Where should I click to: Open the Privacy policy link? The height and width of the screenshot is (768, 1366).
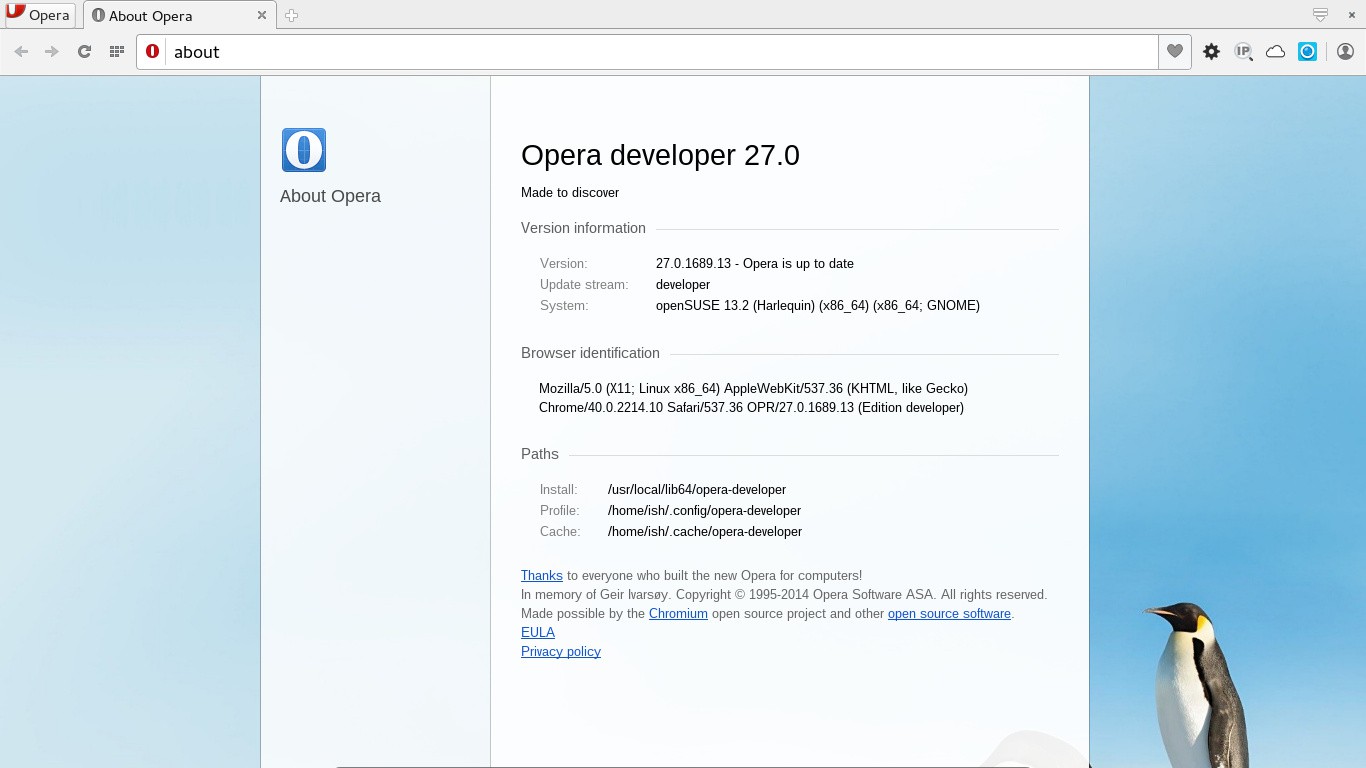[561, 651]
